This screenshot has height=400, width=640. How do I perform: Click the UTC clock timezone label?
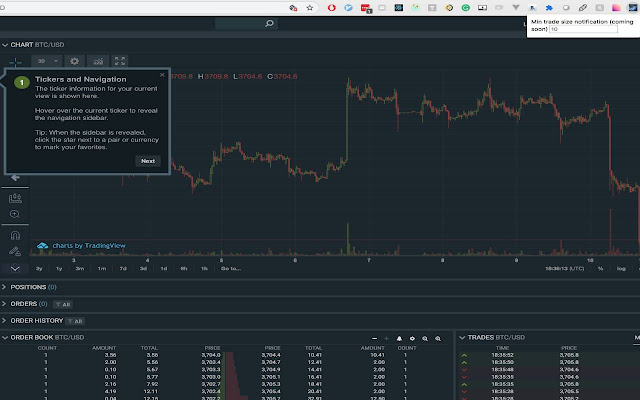(564, 269)
